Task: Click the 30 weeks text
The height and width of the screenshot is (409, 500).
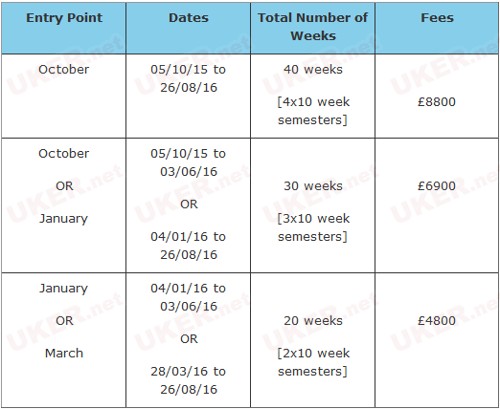Action: point(313,186)
